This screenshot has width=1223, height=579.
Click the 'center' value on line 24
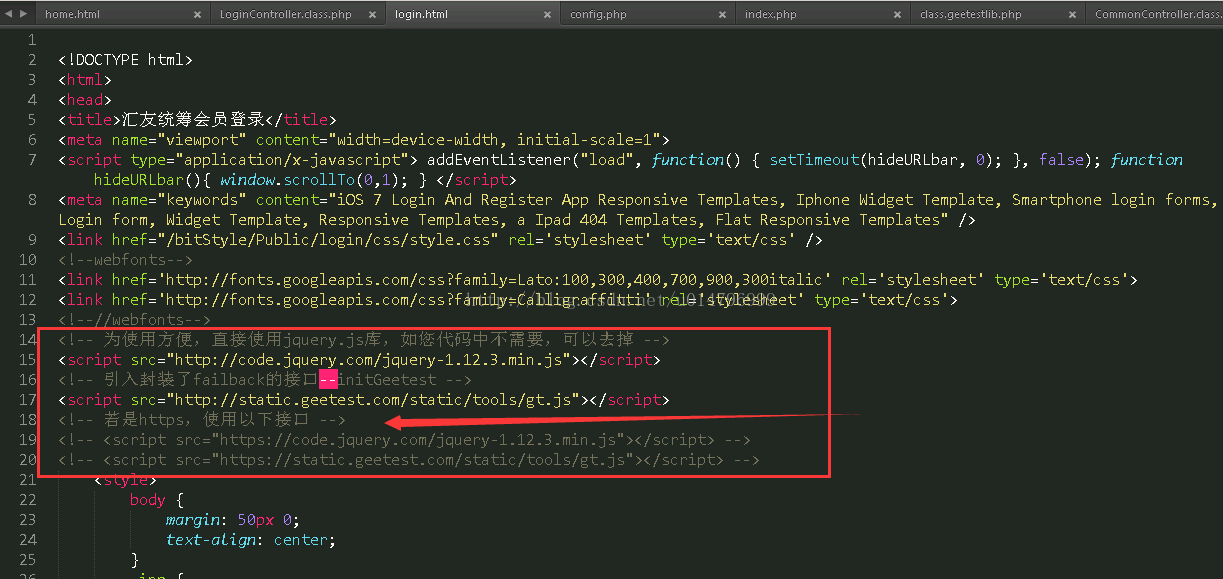[300, 540]
